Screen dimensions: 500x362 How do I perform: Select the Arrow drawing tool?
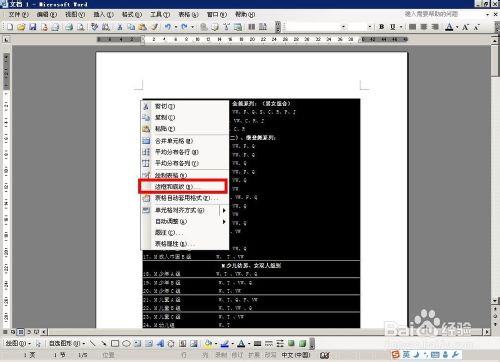(104, 343)
